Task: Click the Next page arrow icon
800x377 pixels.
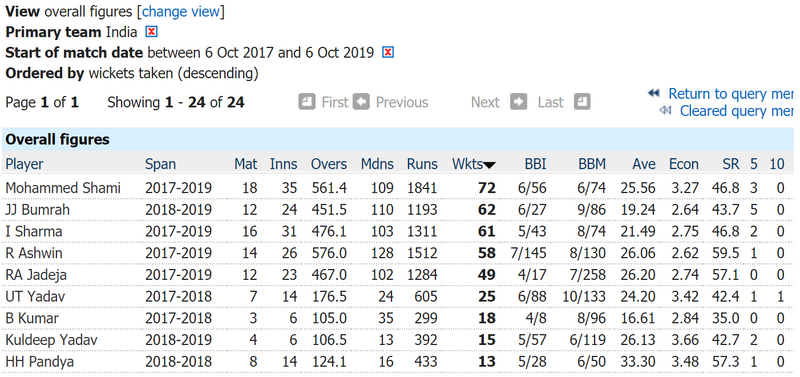Action: (x=519, y=102)
